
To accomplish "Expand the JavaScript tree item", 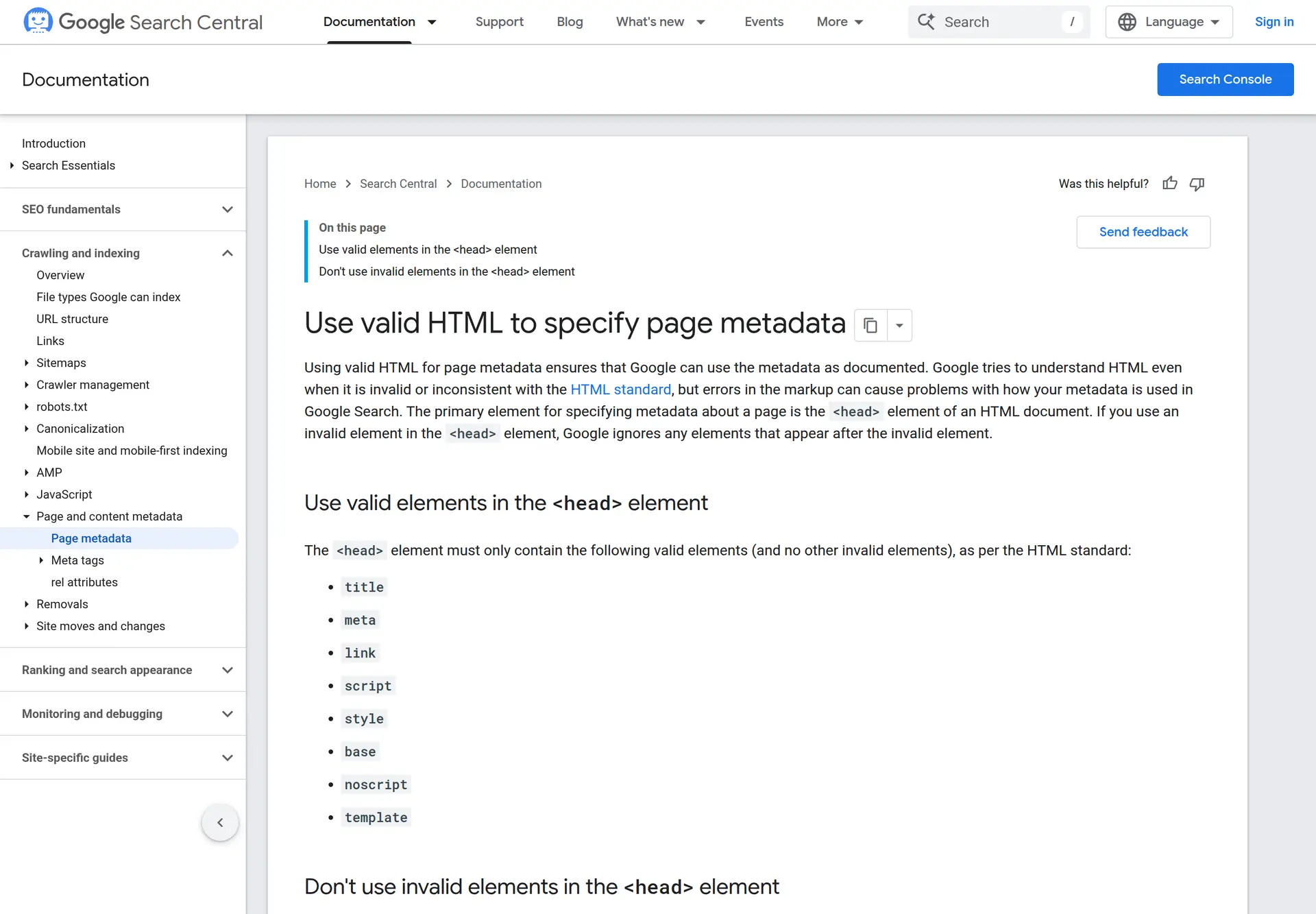I will click(26, 494).
